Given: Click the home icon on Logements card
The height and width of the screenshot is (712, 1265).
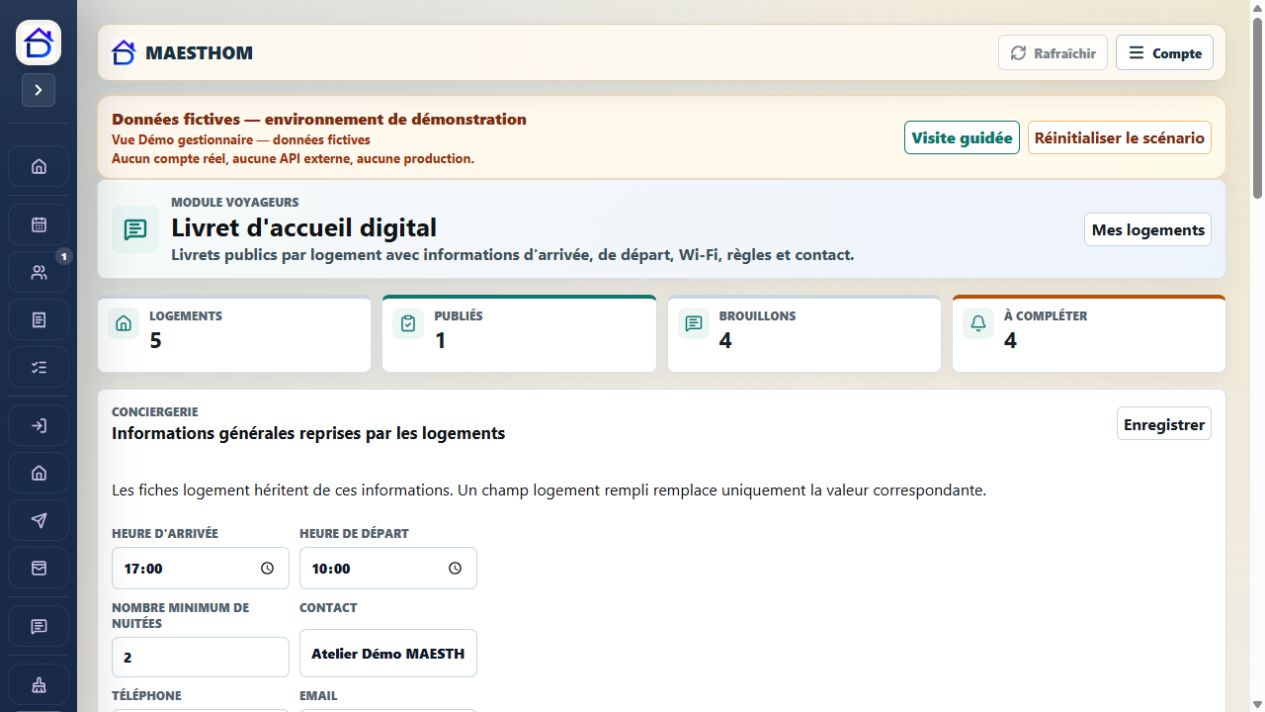Looking at the screenshot, I should 124,324.
